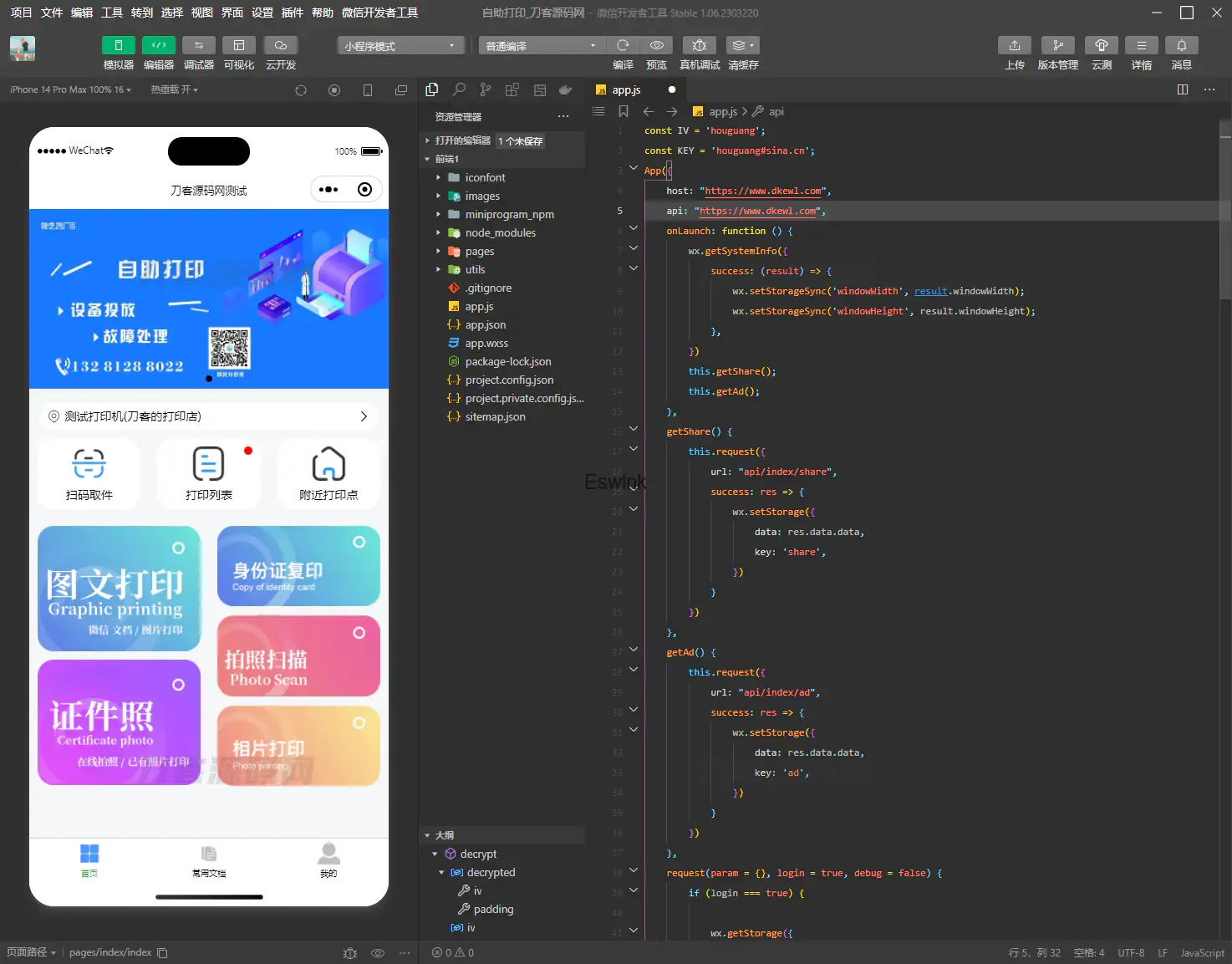This screenshot has width=1232, height=964.
Task: Expand the pages folder
Action: tap(480, 251)
